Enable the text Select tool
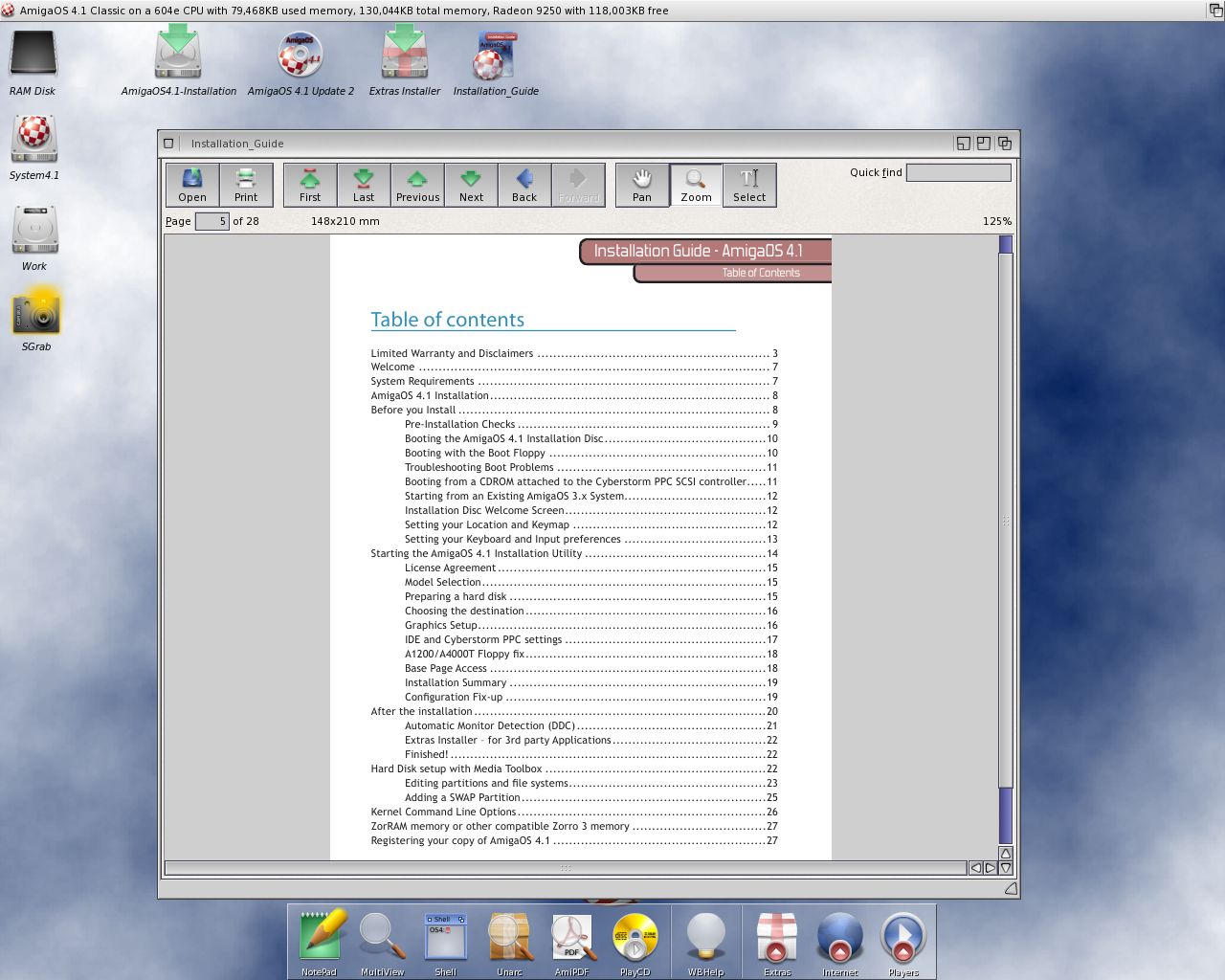Screen dimensions: 1225x980 tap(749, 185)
